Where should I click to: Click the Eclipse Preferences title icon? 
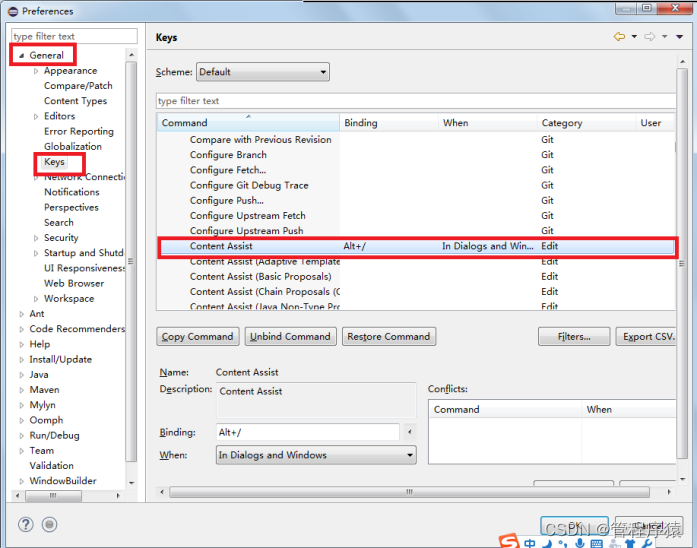click(x=13, y=11)
